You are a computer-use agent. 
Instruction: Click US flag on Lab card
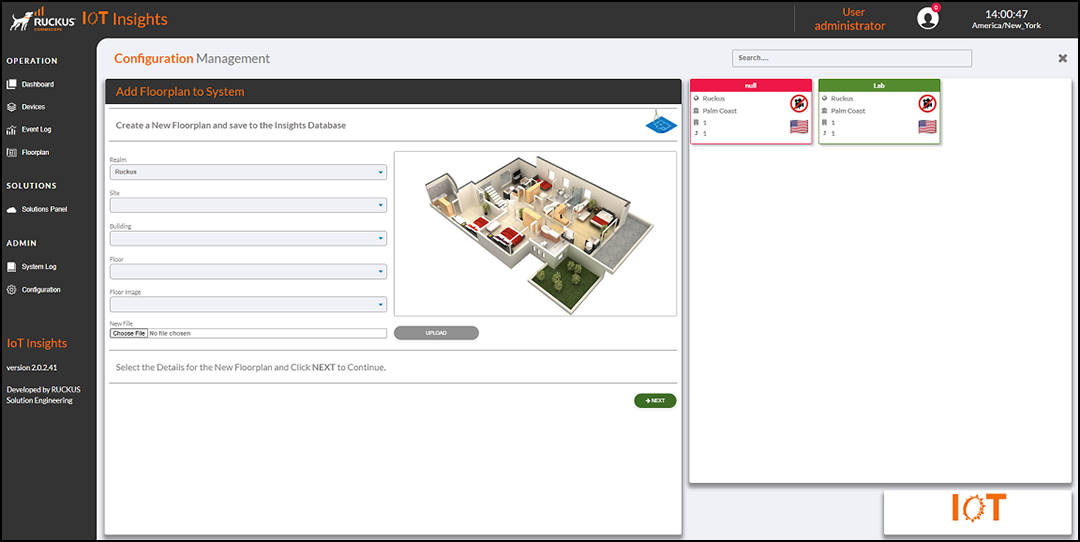927,127
